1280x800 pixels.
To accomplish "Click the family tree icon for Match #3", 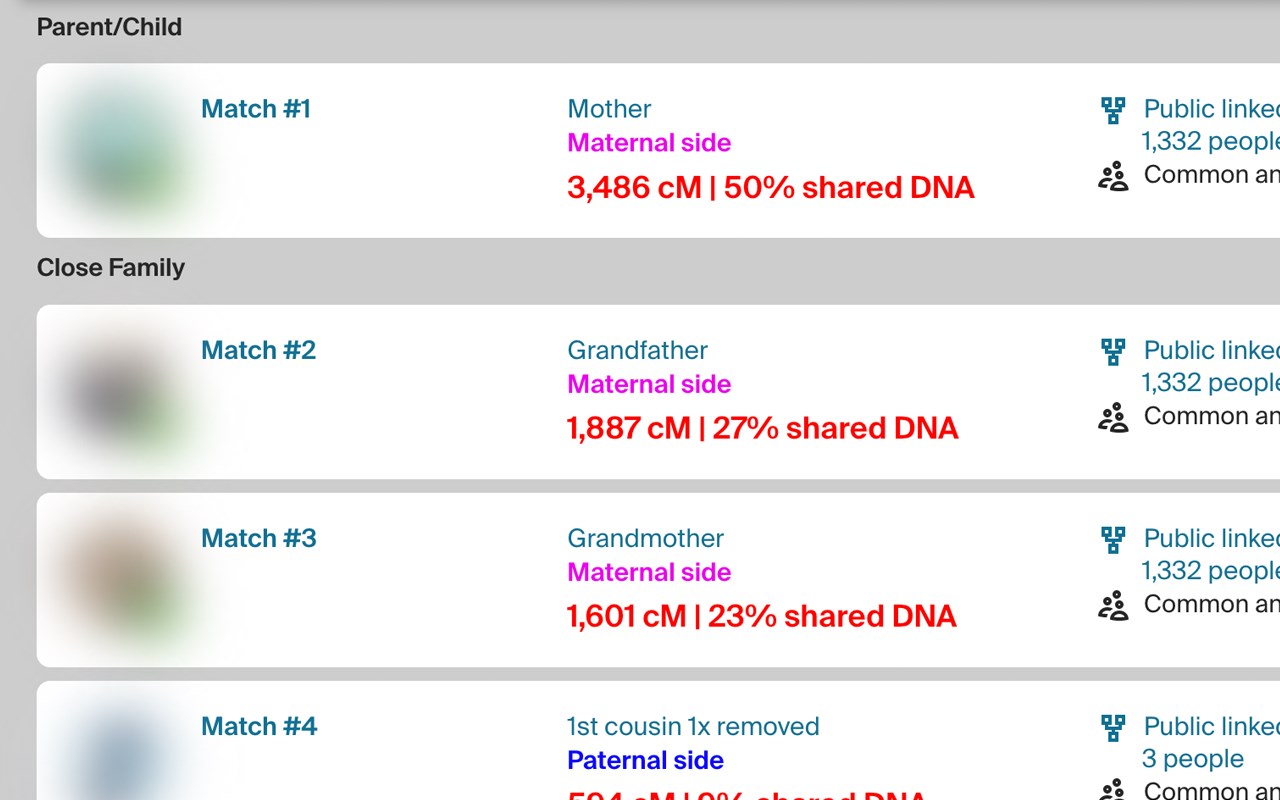I will pyautogui.click(x=1113, y=539).
